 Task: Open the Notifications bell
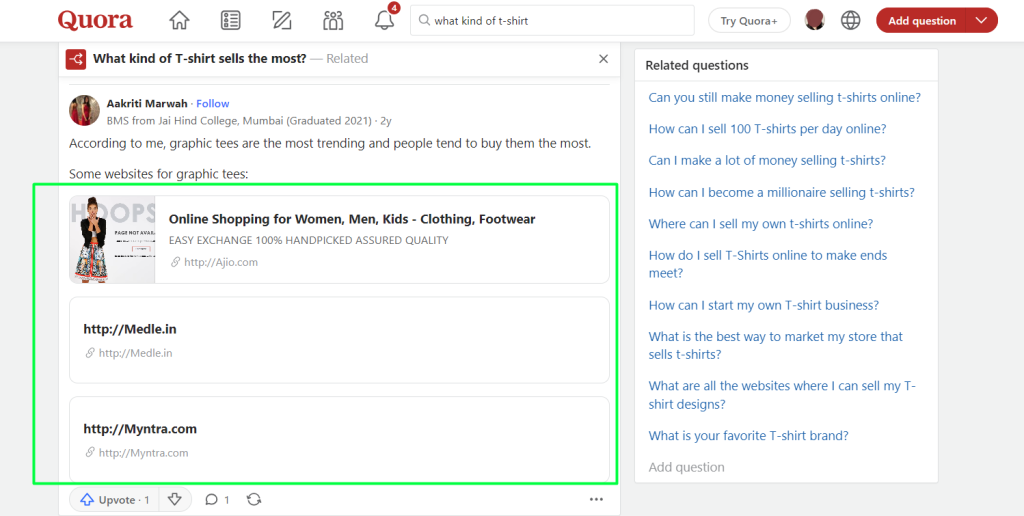[x=384, y=20]
